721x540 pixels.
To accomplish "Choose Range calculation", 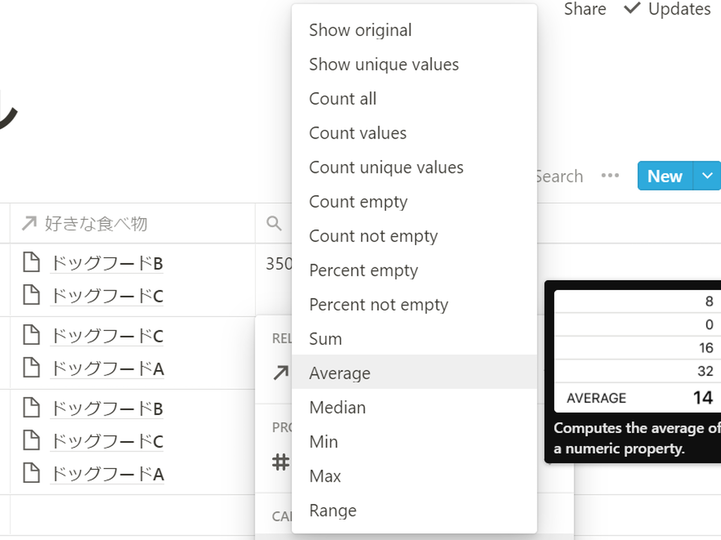I will [x=414, y=510].
